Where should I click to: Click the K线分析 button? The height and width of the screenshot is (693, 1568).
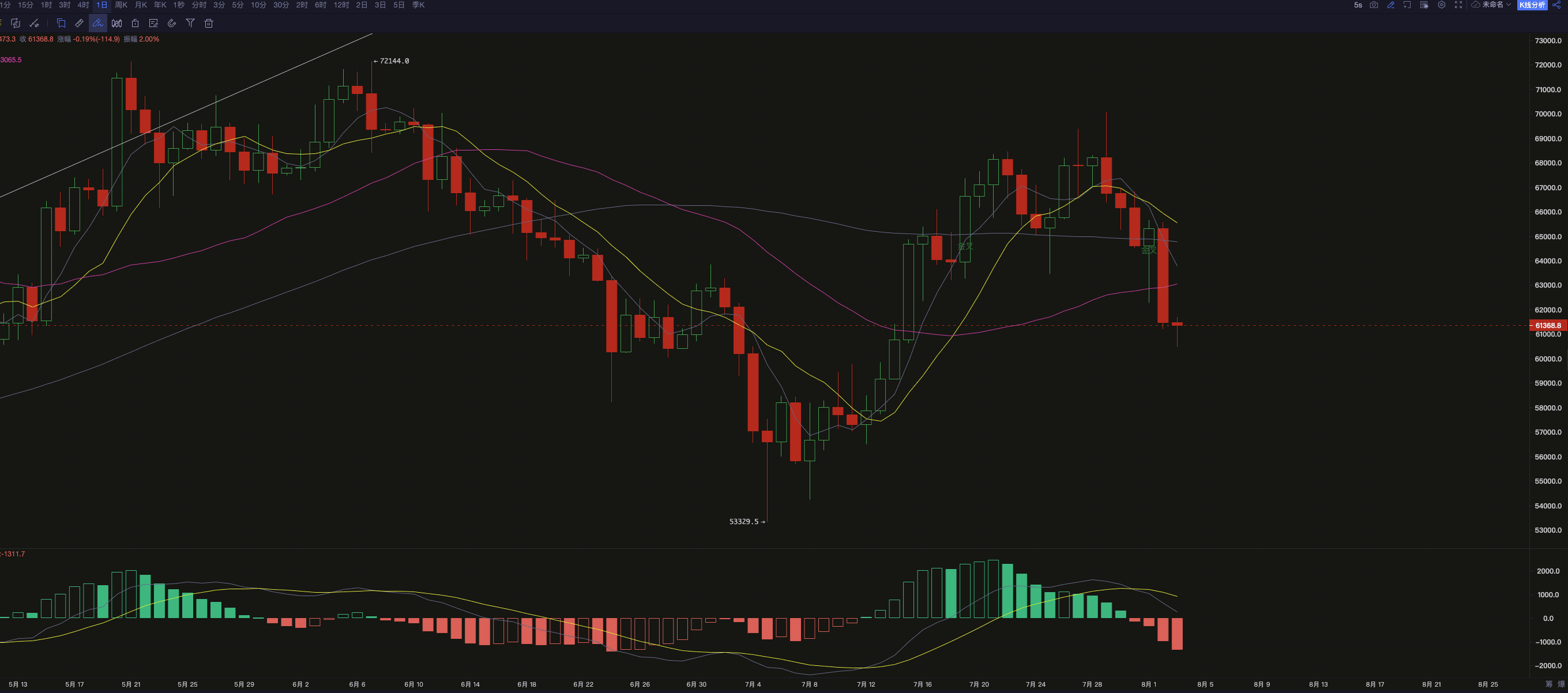(1532, 5)
